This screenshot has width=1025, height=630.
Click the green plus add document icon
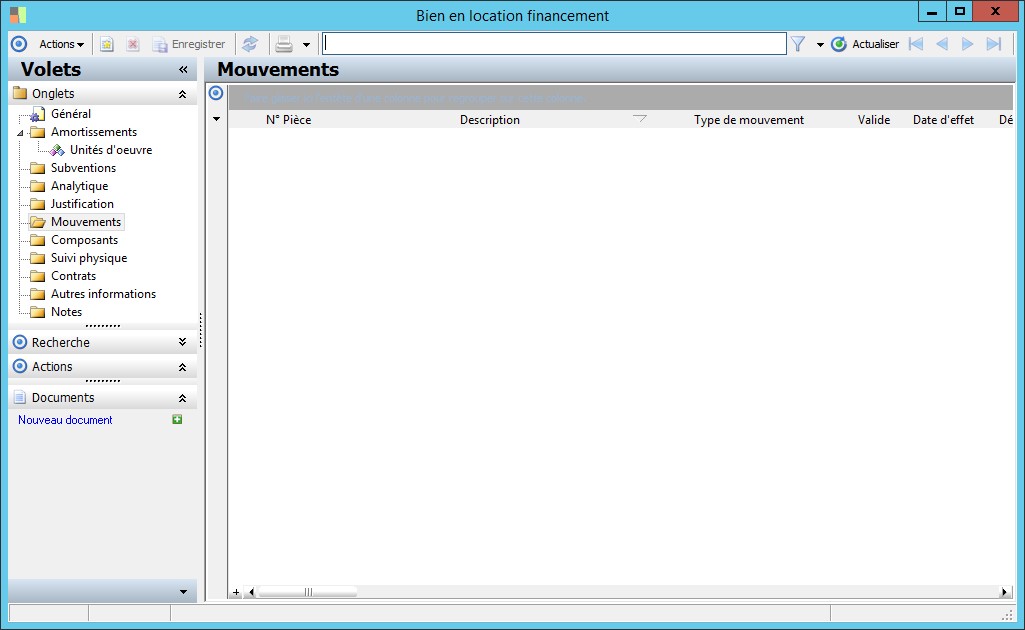click(177, 420)
